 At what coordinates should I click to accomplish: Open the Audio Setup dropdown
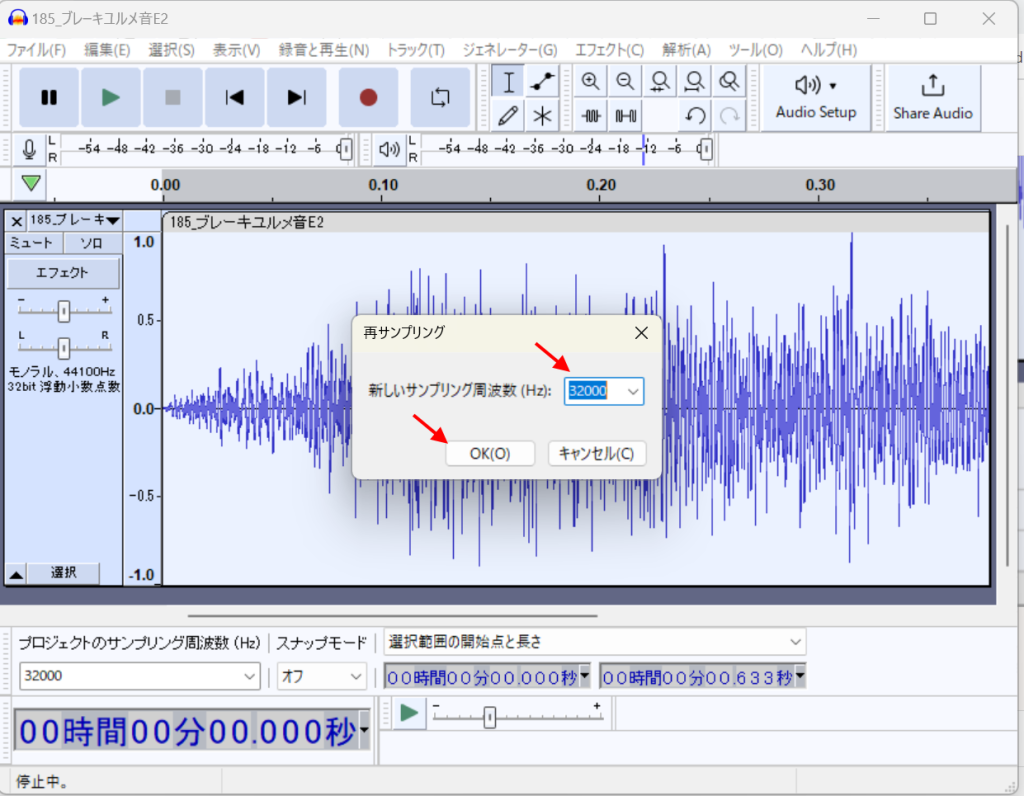816,97
